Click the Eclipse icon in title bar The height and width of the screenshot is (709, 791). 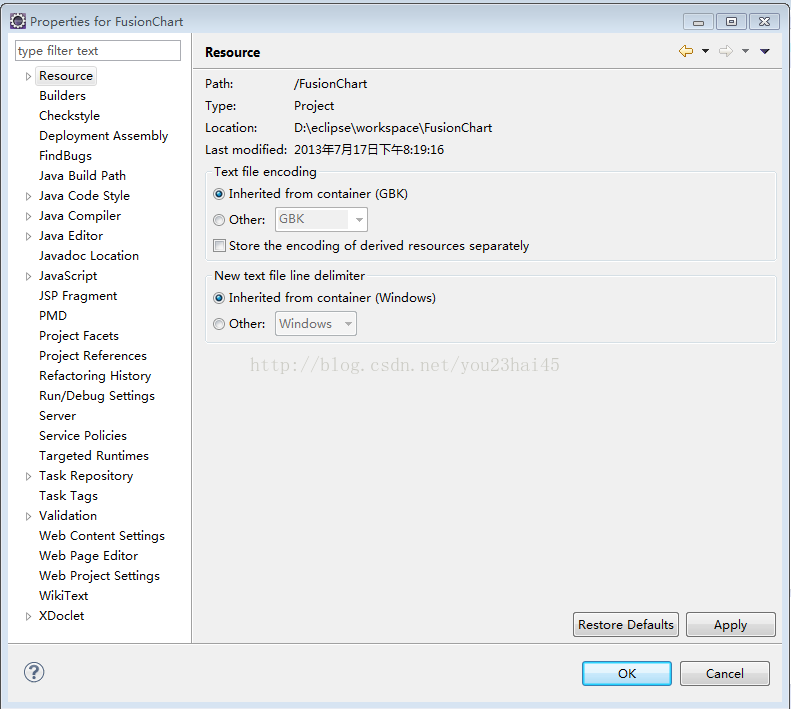[x=18, y=21]
